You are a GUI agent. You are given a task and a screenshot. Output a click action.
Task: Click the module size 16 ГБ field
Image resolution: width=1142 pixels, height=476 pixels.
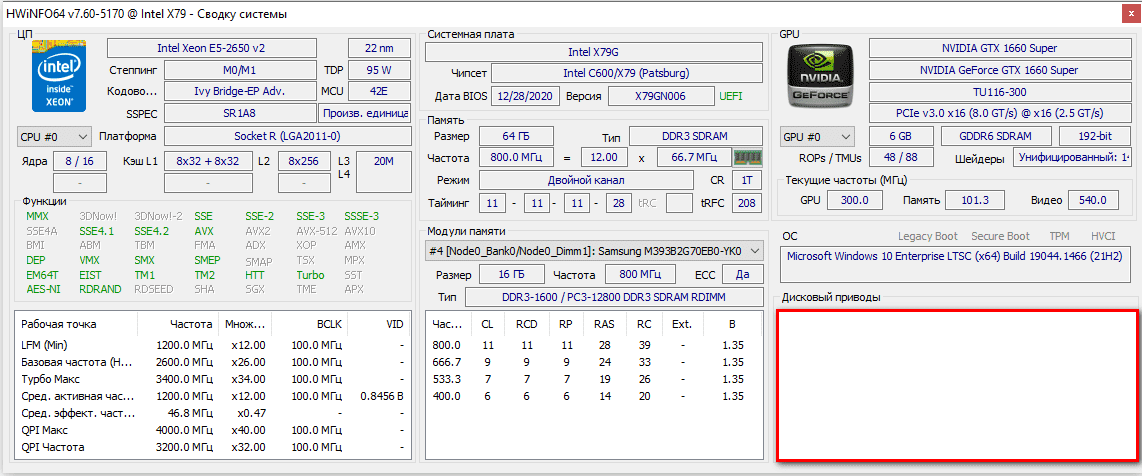[511, 275]
